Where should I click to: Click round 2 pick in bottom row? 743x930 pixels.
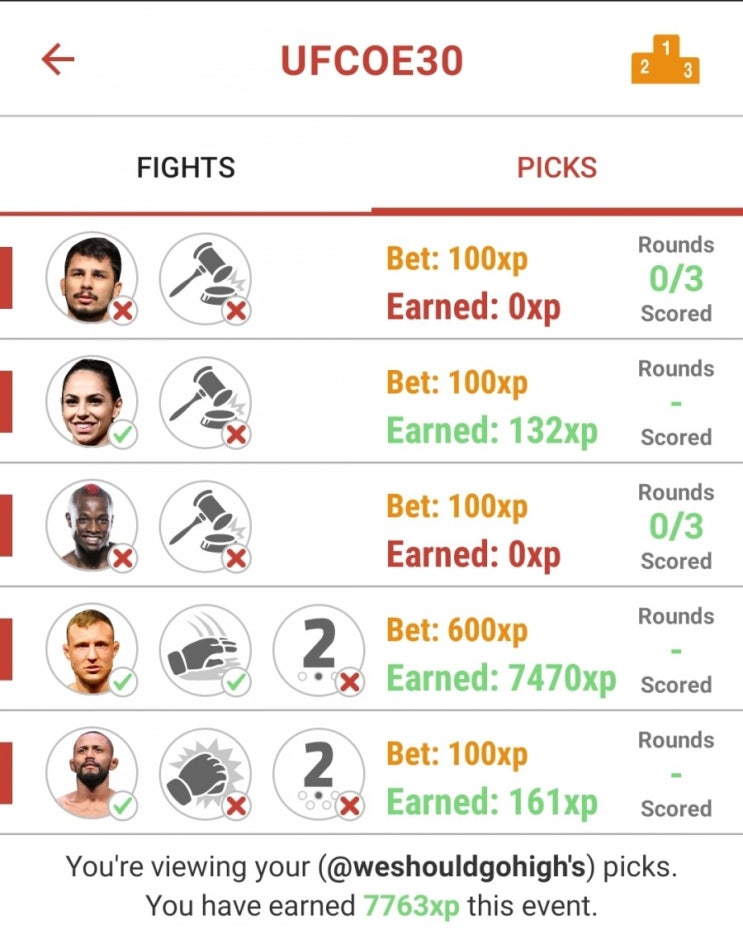pos(318,773)
